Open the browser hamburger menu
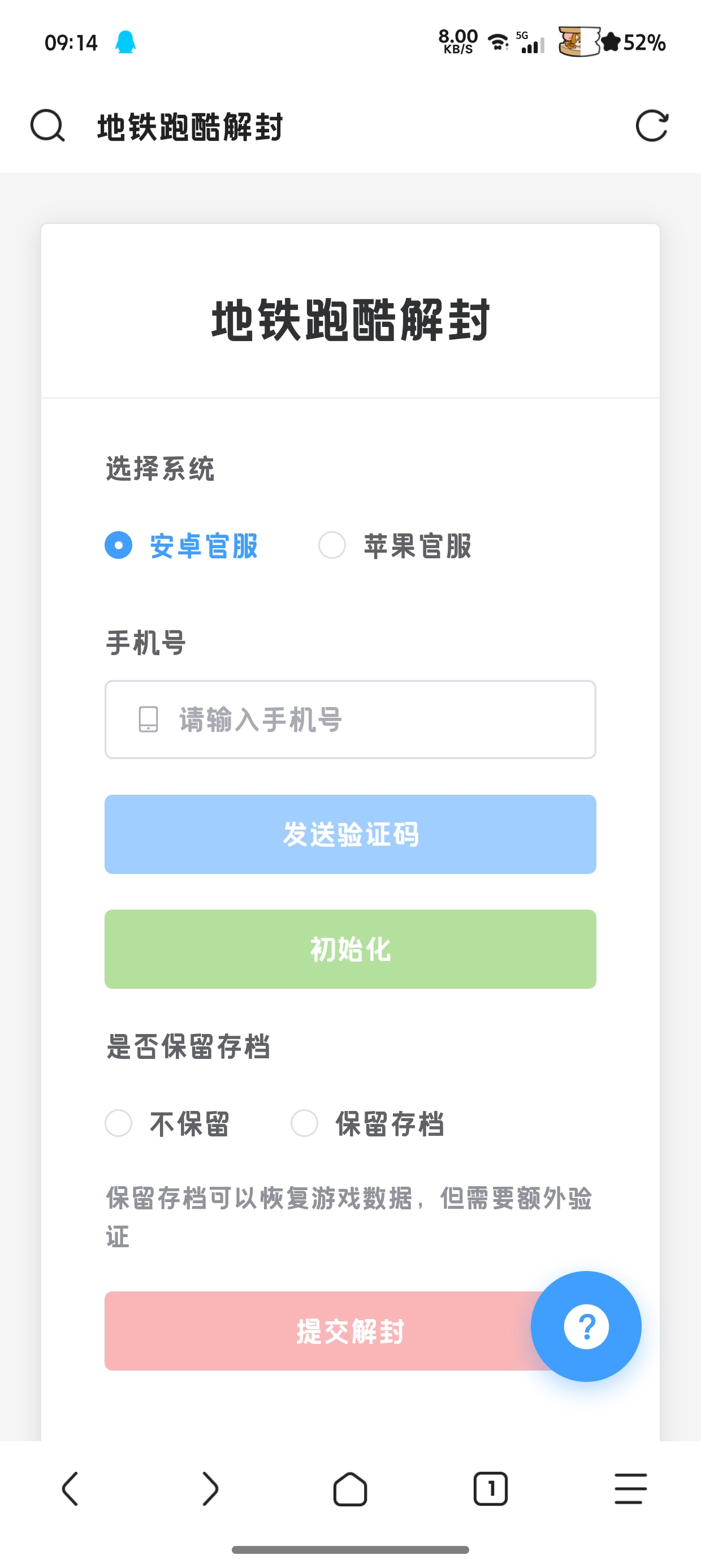Viewport: 701px width, 1568px height. [630, 1489]
